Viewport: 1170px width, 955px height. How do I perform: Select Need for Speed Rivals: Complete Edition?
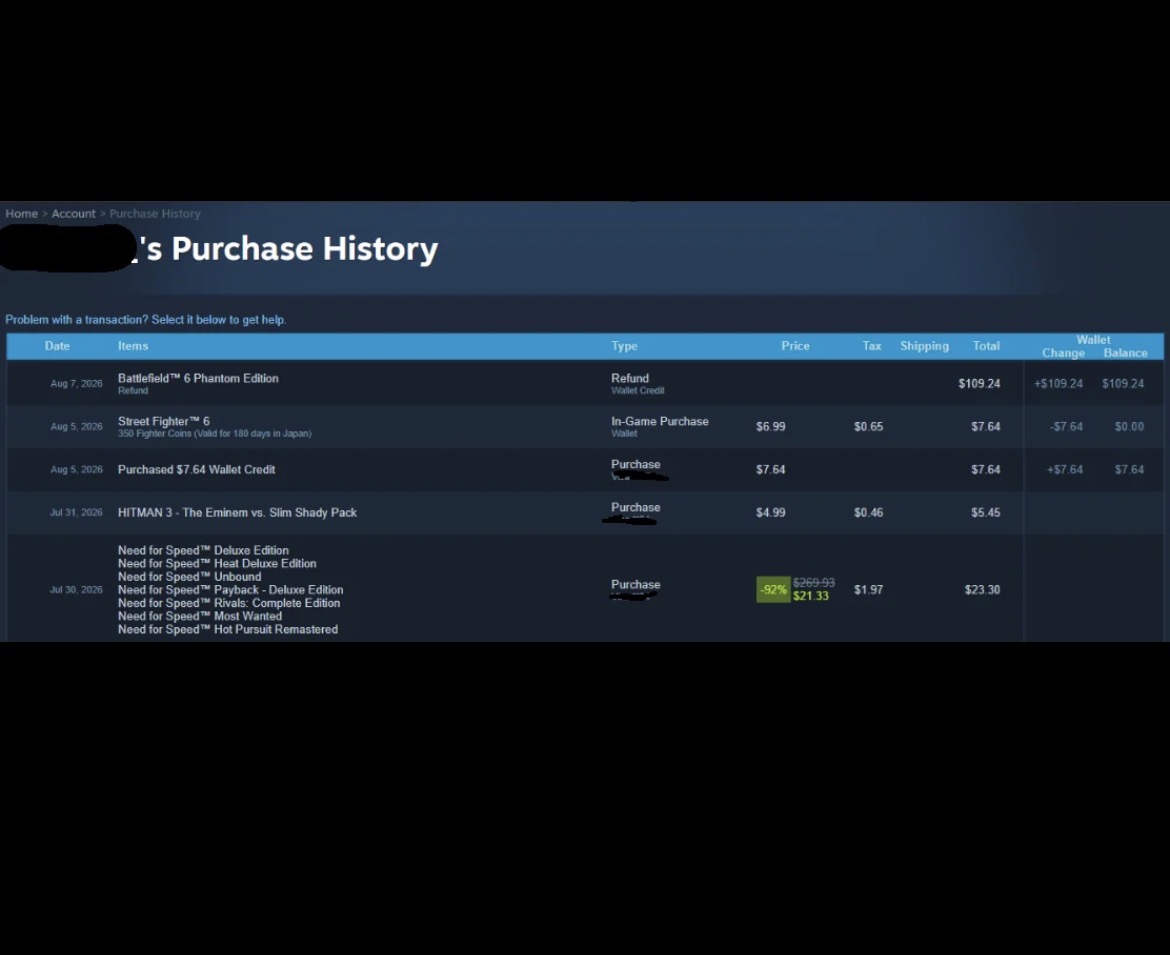[x=229, y=603]
